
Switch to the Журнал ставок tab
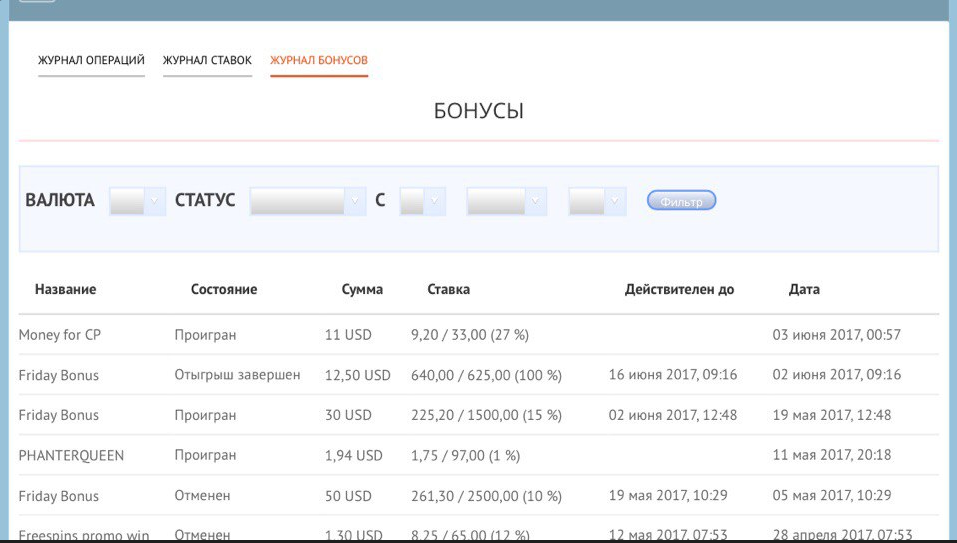pos(207,60)
